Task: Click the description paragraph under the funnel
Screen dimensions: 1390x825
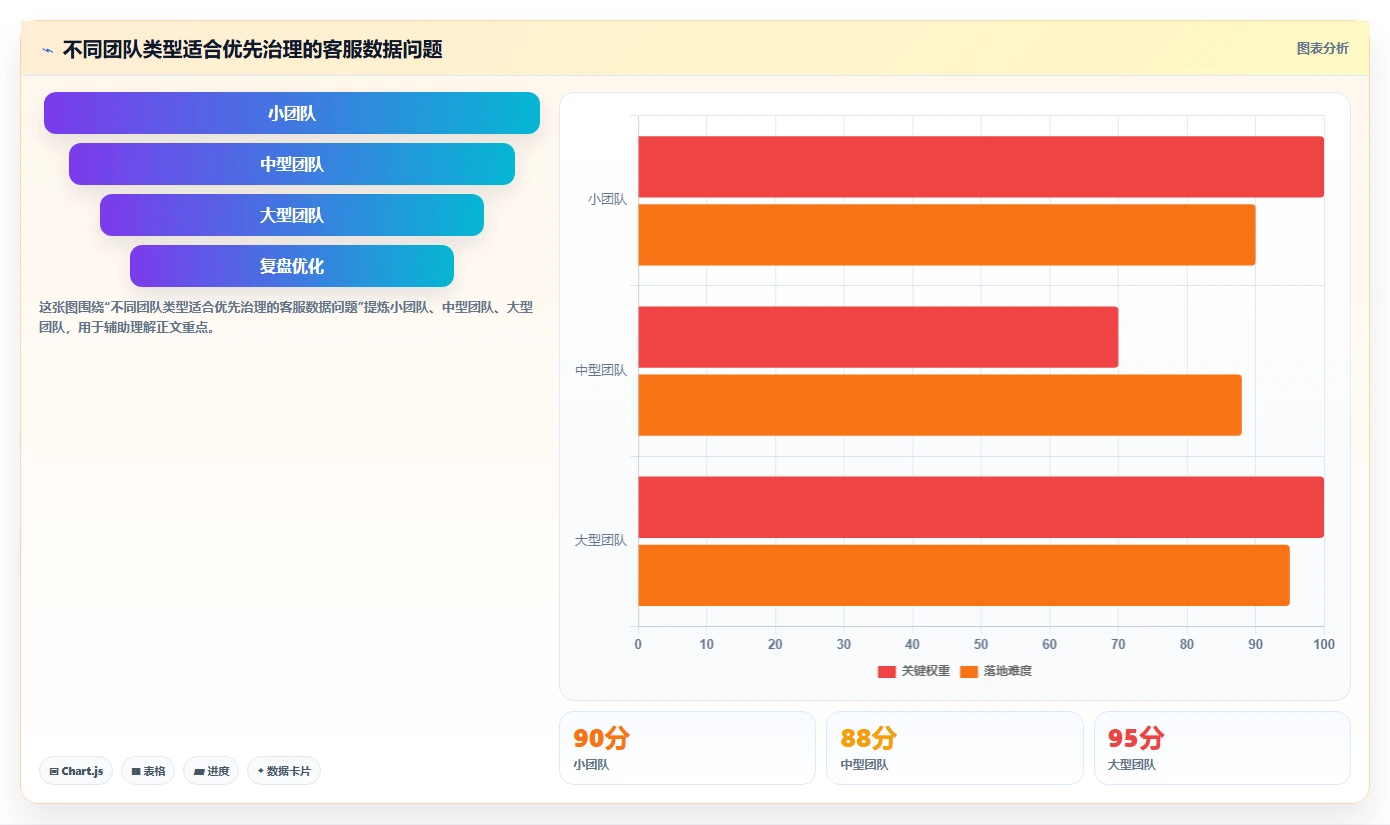Action: coord(286,317)
